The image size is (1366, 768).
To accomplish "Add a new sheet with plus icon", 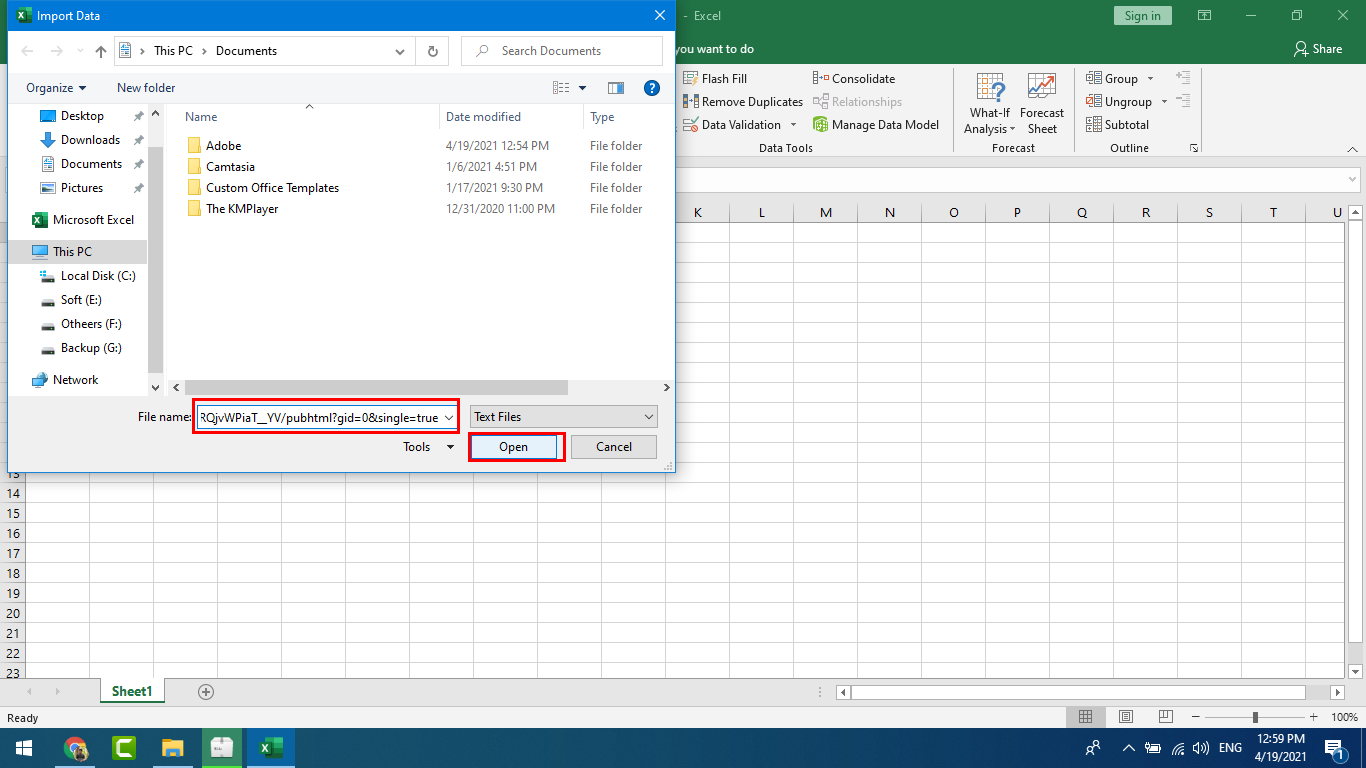I will point(206,692).
